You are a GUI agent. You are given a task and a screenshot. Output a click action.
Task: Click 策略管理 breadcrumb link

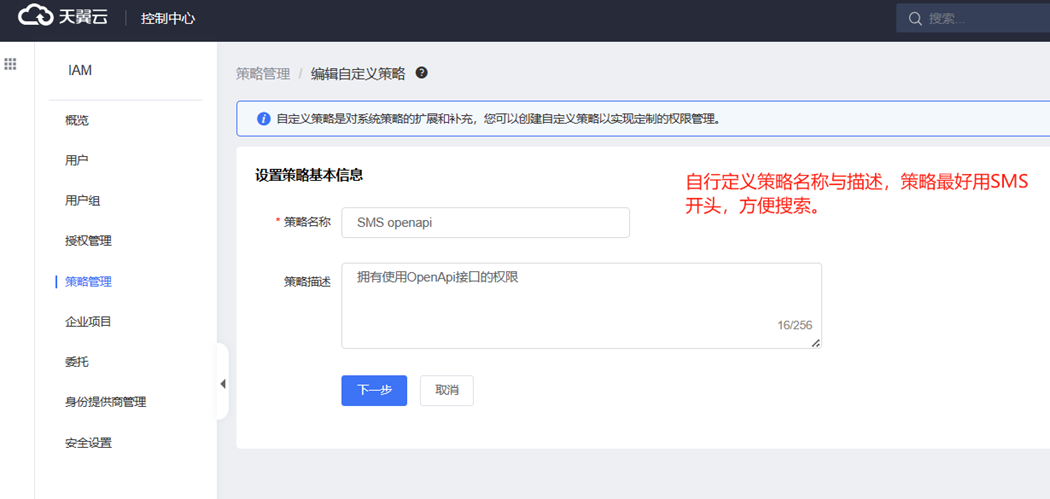tap(263, 74)
